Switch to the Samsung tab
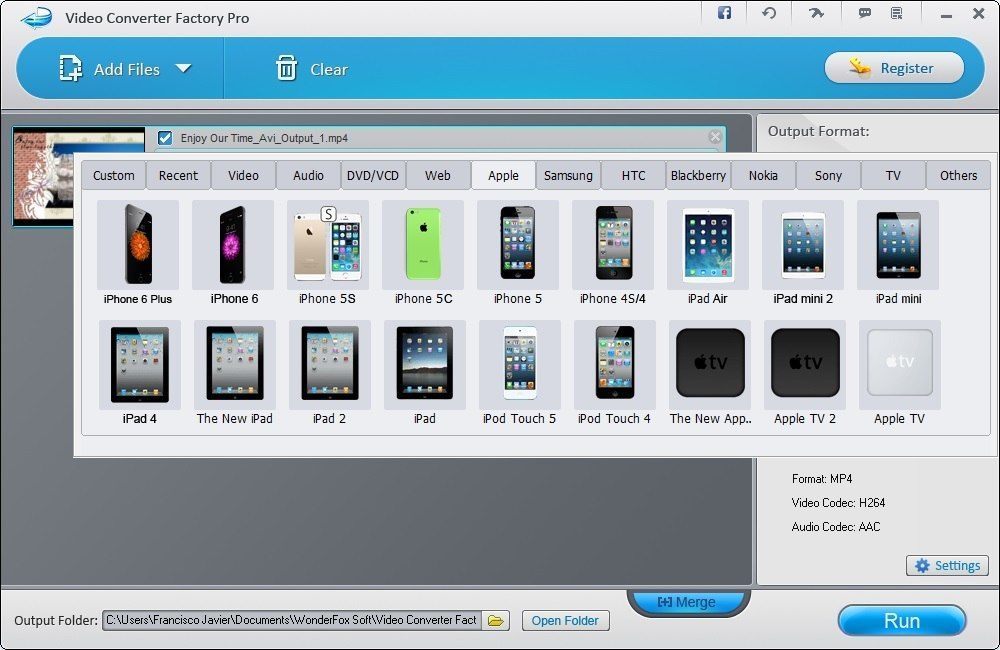1000x650 pixels. [x=568, y=175]
